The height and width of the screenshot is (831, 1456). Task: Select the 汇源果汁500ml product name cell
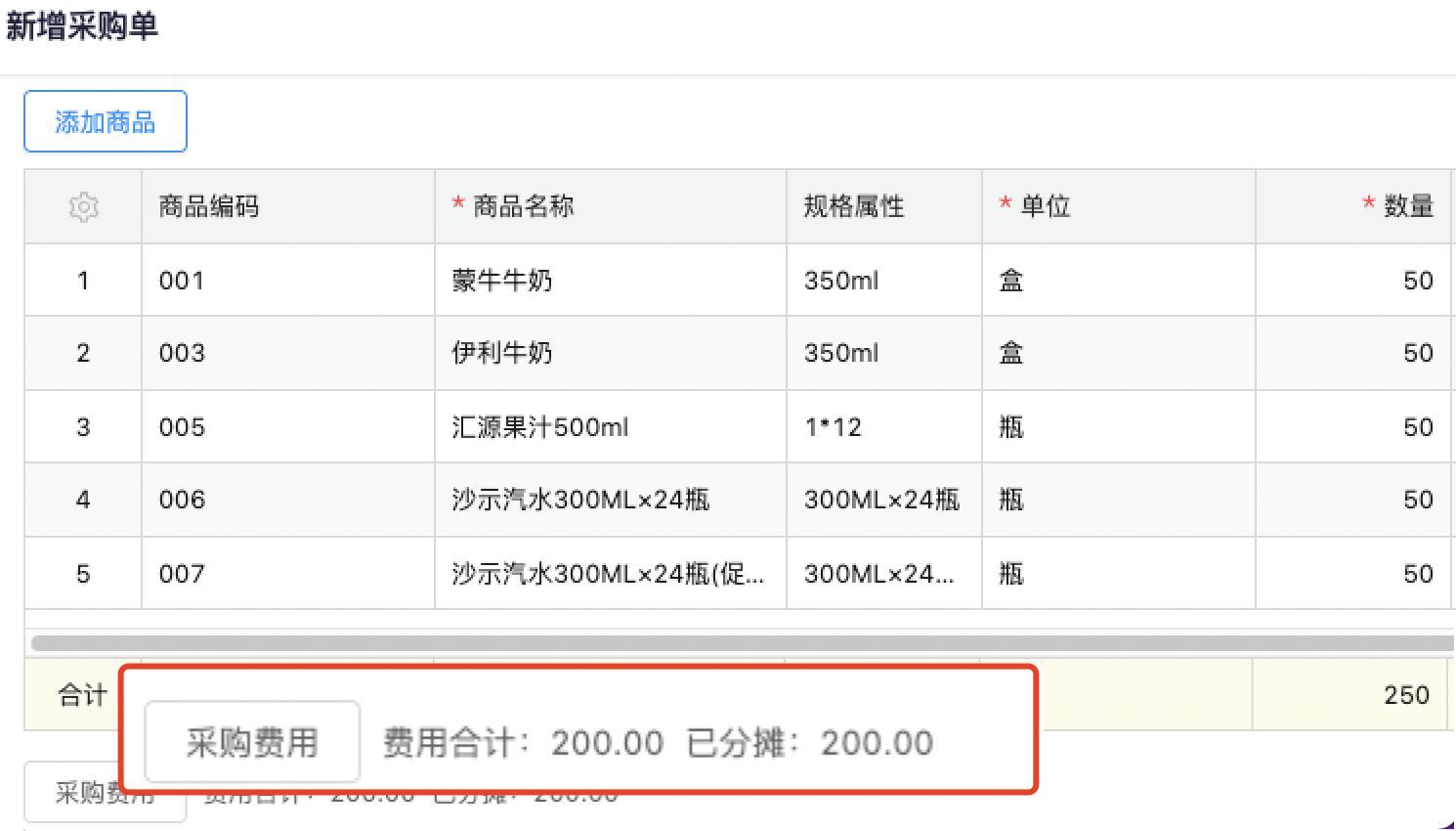point(539,427)
